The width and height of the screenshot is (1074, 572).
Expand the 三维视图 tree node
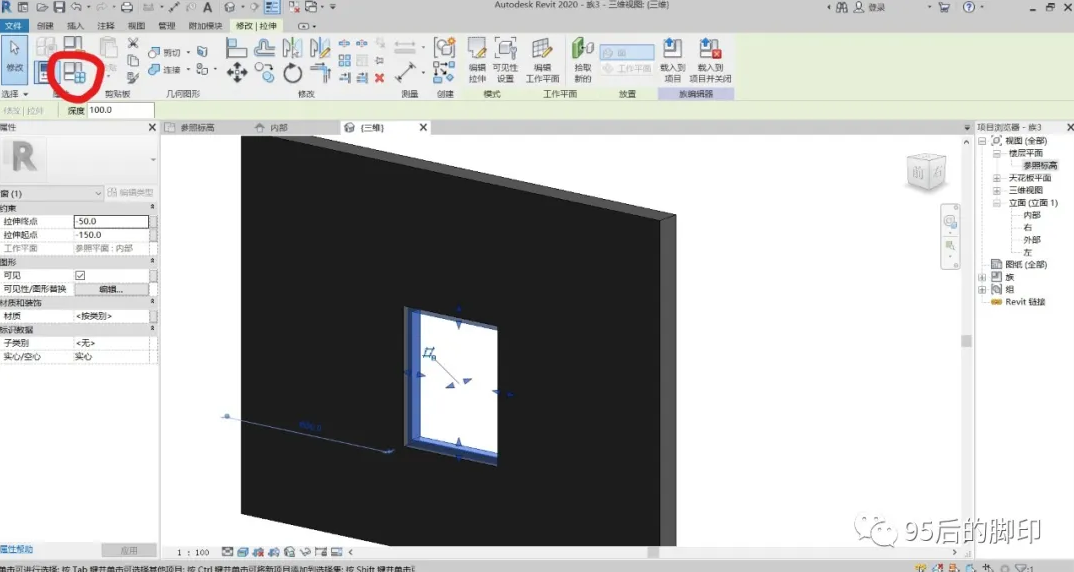pyautogui.click(x=997, y=190)
